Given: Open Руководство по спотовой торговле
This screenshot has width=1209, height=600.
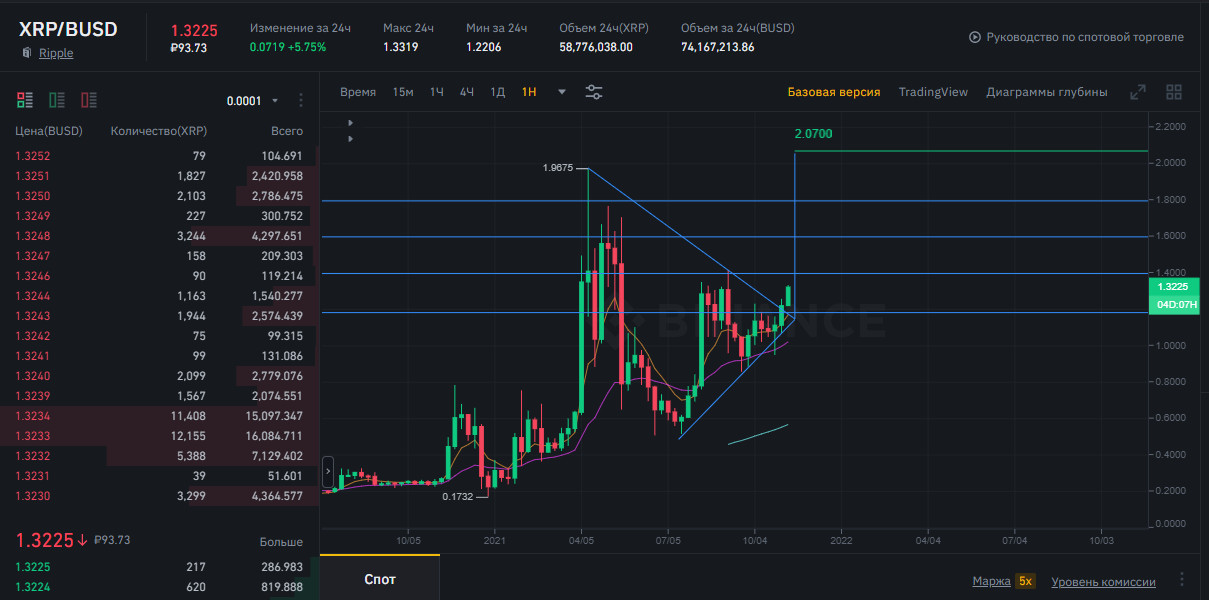Looking at the screenshot, I should pos(1085,37).
